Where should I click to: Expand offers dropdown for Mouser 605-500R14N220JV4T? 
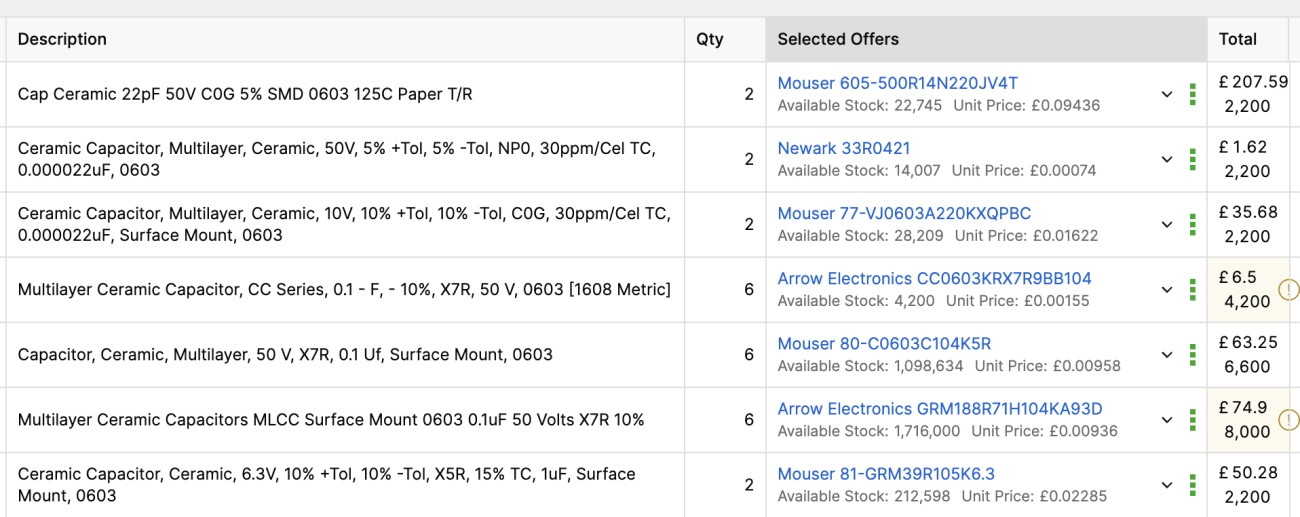[1166, 95]
